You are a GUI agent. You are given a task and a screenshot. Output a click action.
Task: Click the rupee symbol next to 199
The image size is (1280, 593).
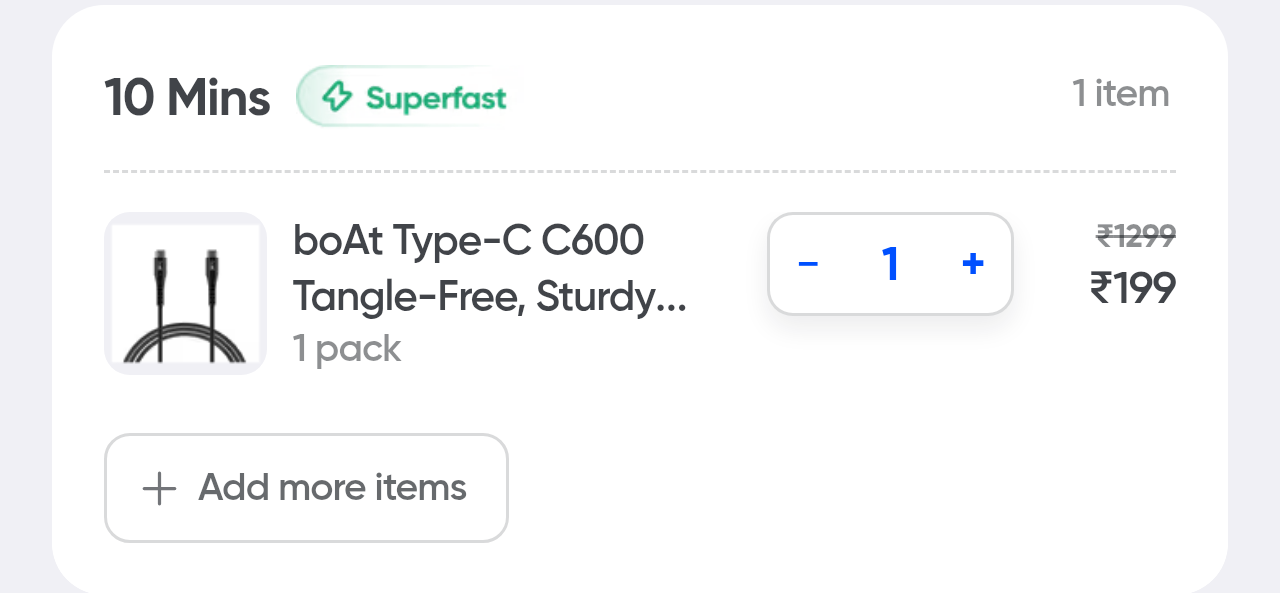click(x=1103, y=289)
